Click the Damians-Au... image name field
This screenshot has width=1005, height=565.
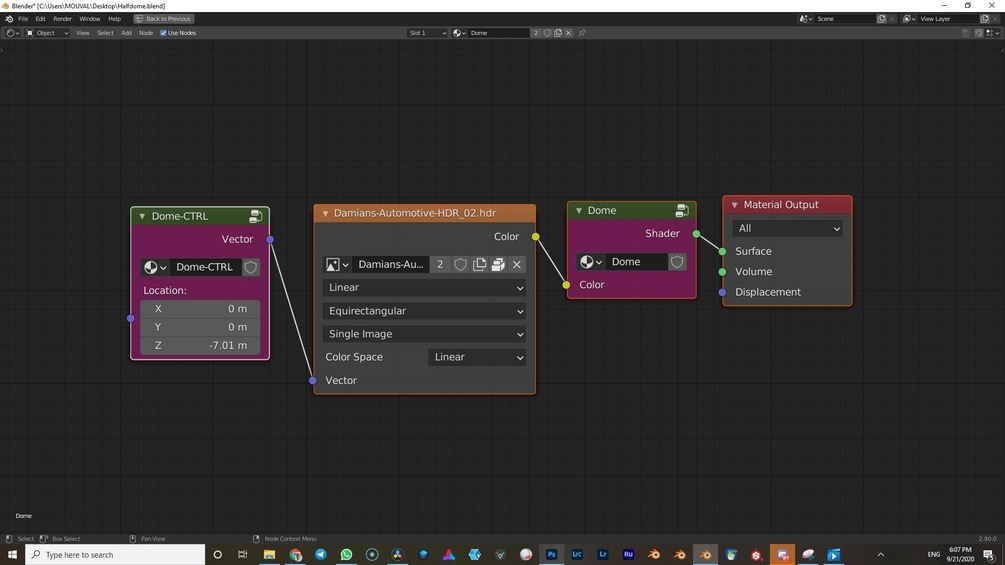pyautogui.click(x=390, y=265)
